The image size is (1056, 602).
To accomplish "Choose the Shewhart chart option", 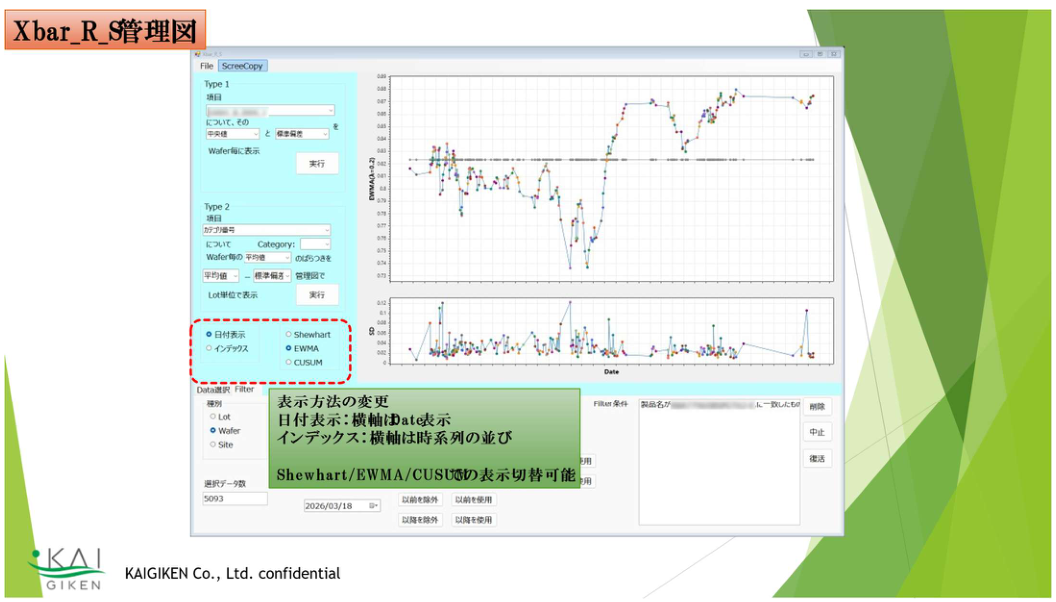I will click(289, 334).
